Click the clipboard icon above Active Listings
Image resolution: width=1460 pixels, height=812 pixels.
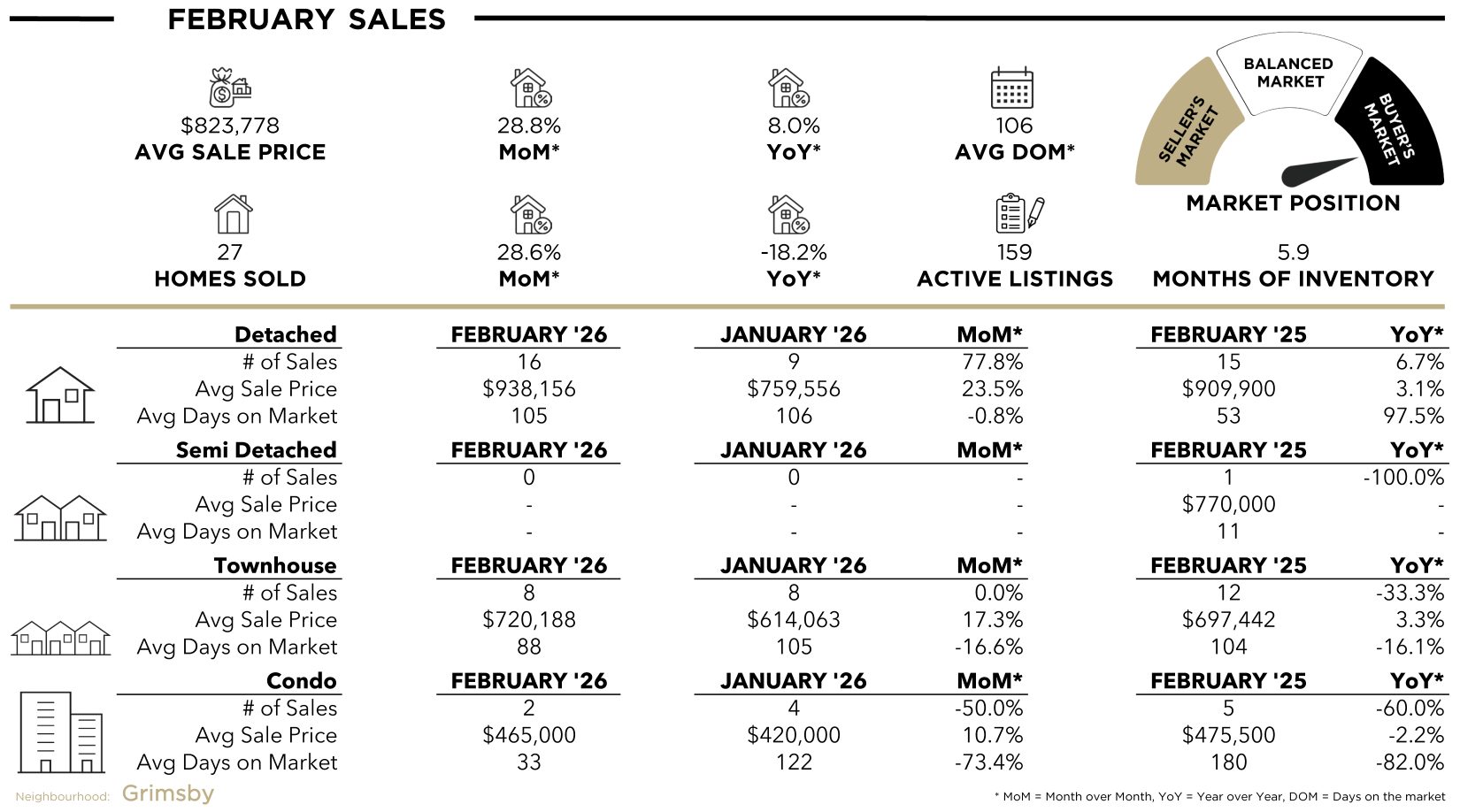1018,214
